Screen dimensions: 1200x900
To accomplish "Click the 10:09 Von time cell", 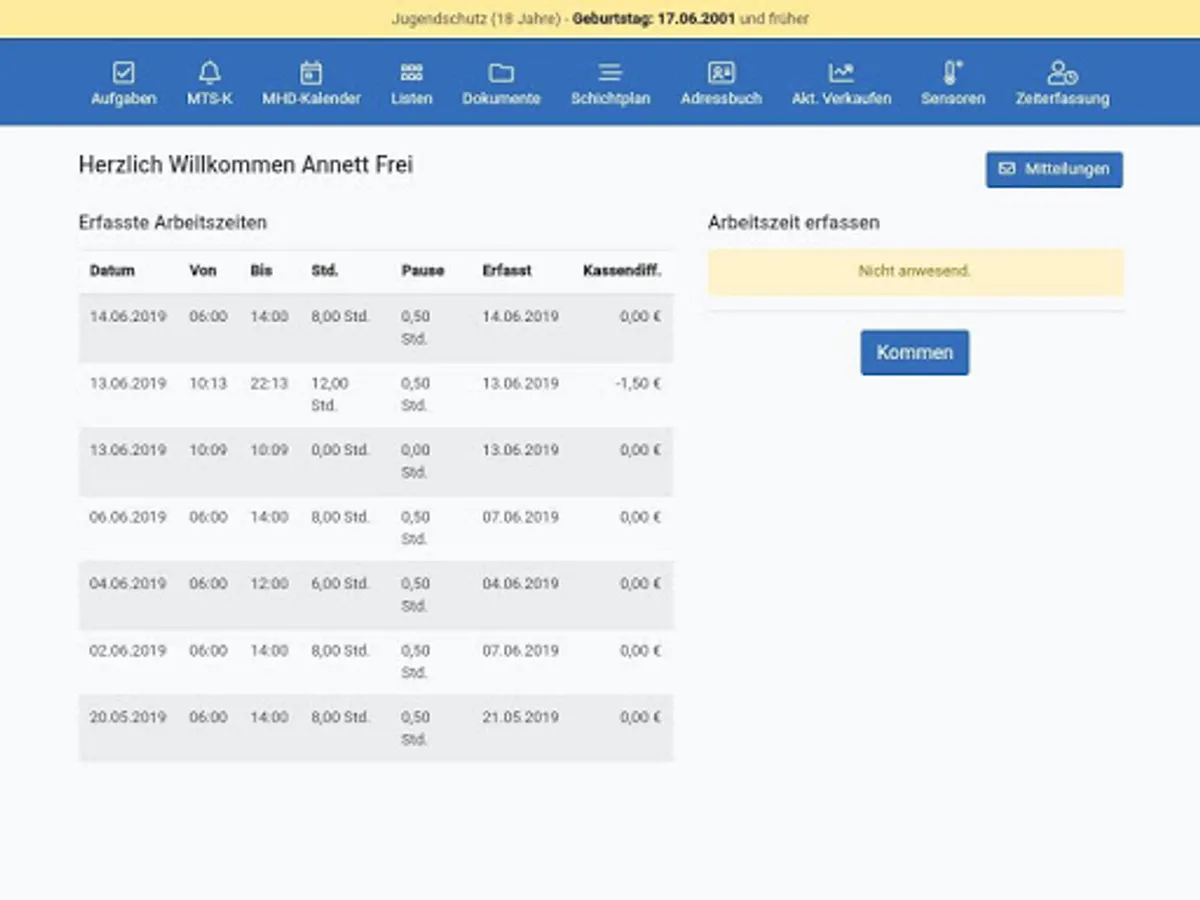I will coord(208,451).
